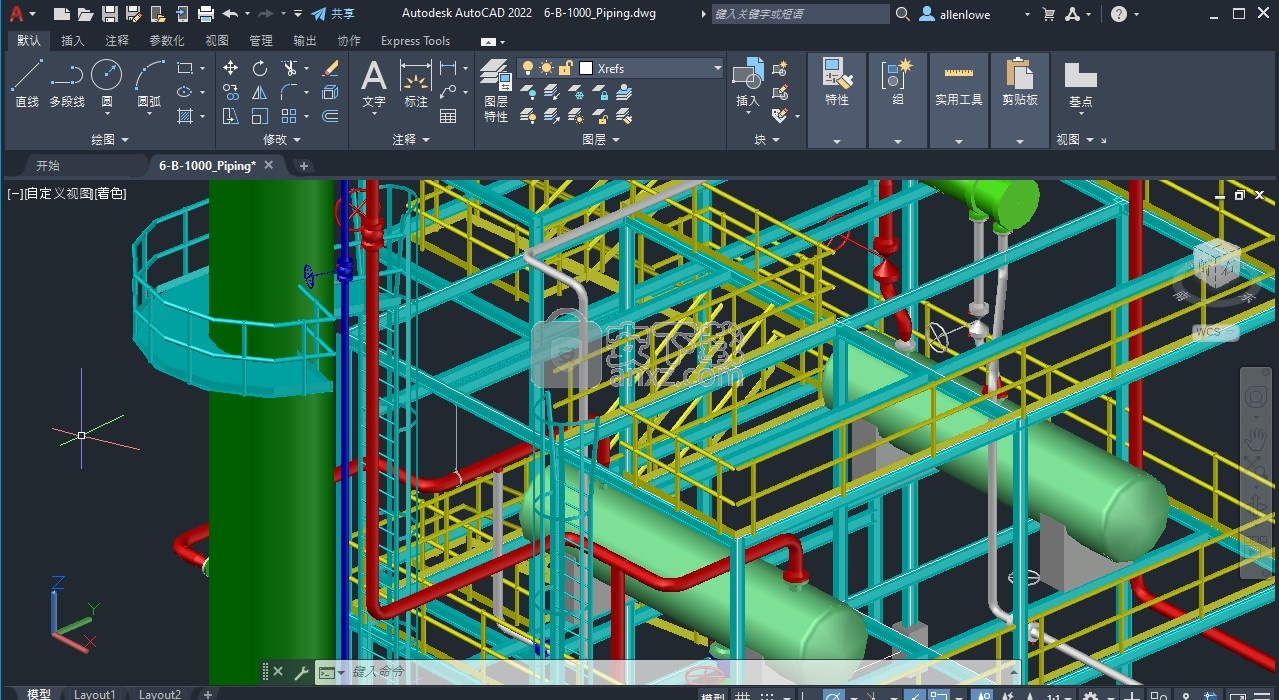Open the AutoCAD application menu
This screenshot has height=700, width=1279.
21,14
